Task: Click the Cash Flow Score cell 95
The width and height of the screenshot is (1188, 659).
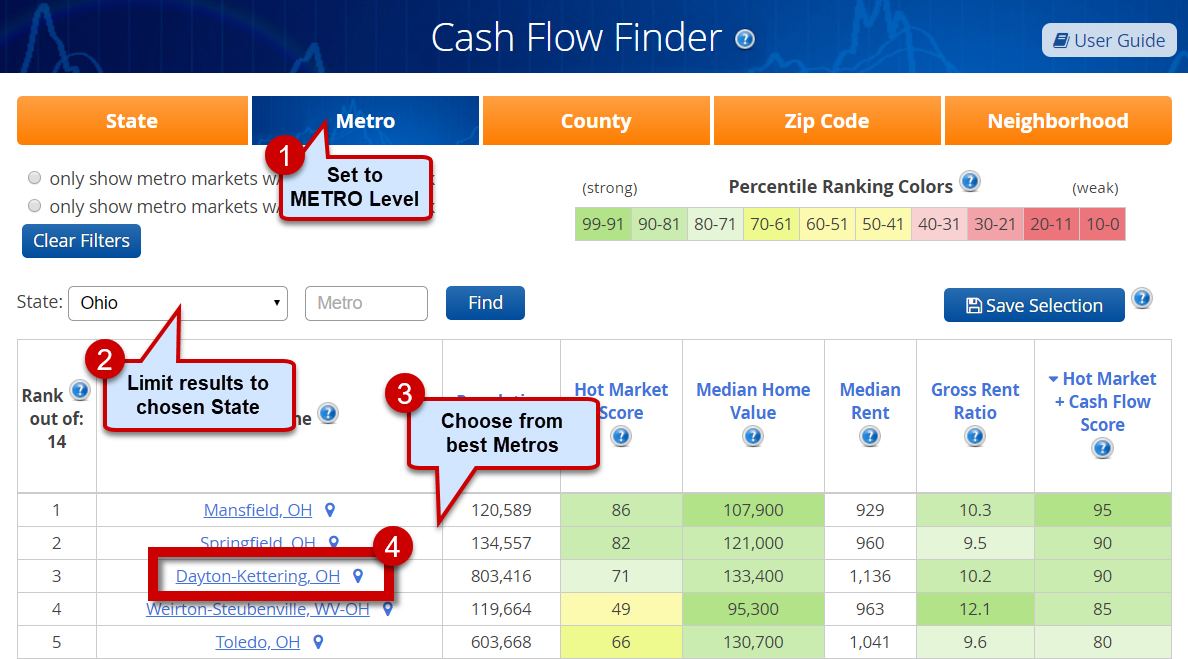Action: (x=1102, y=511)
